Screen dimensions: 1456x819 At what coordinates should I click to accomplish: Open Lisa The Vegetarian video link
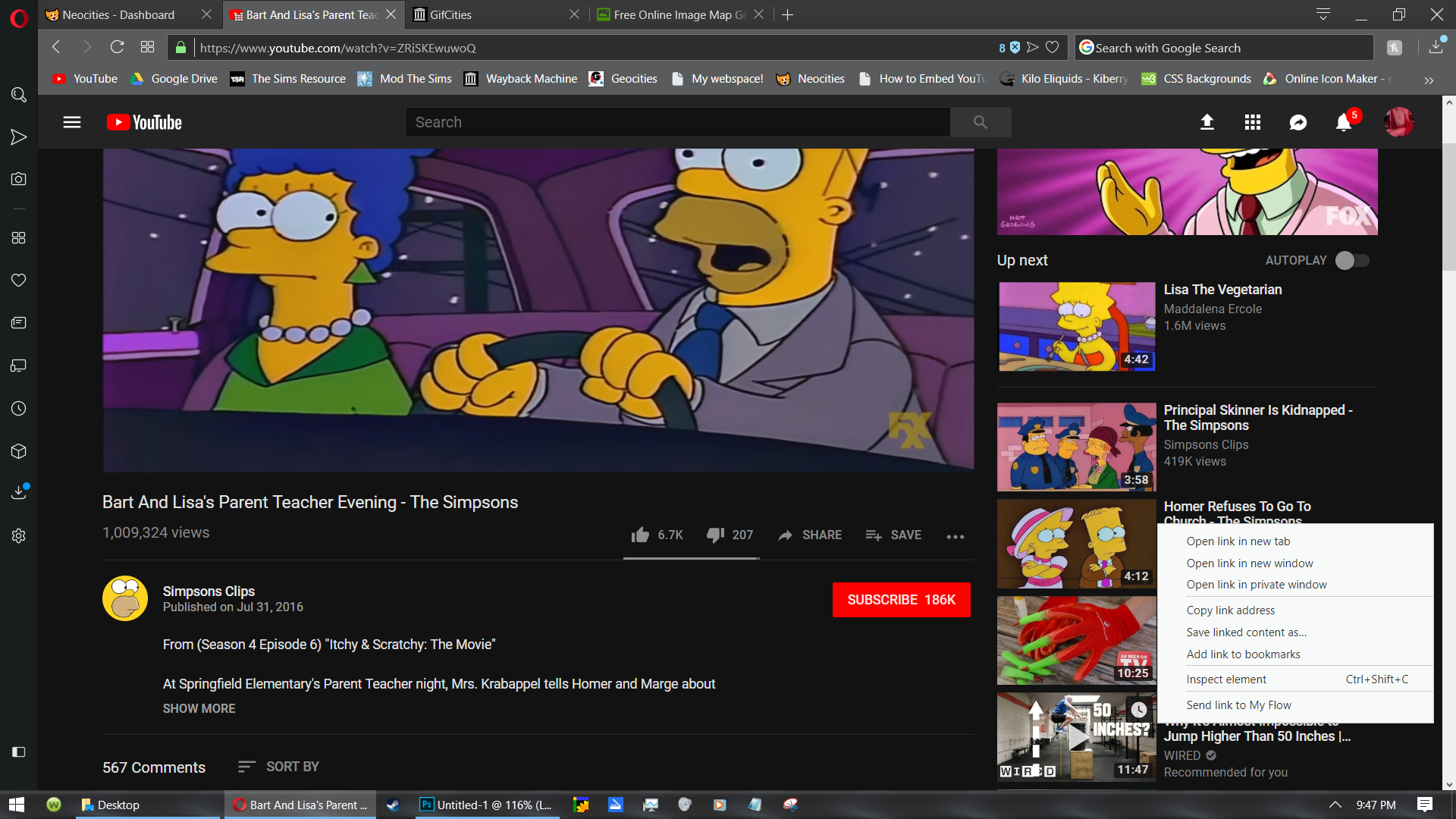[x=1222, y=290]
